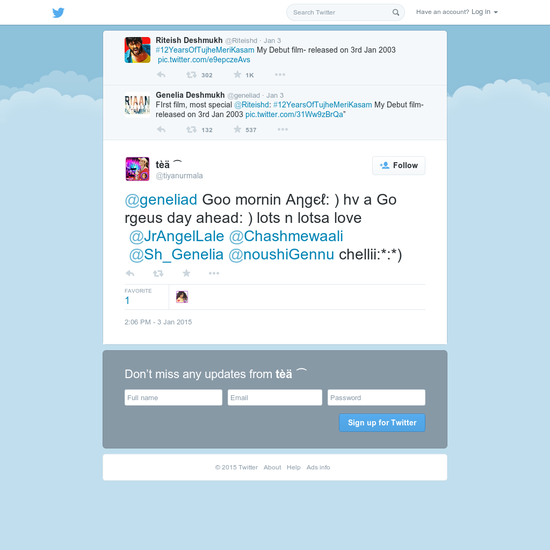Open the avatar of user who favorited
550x550 pixels.
click(182, 297)
